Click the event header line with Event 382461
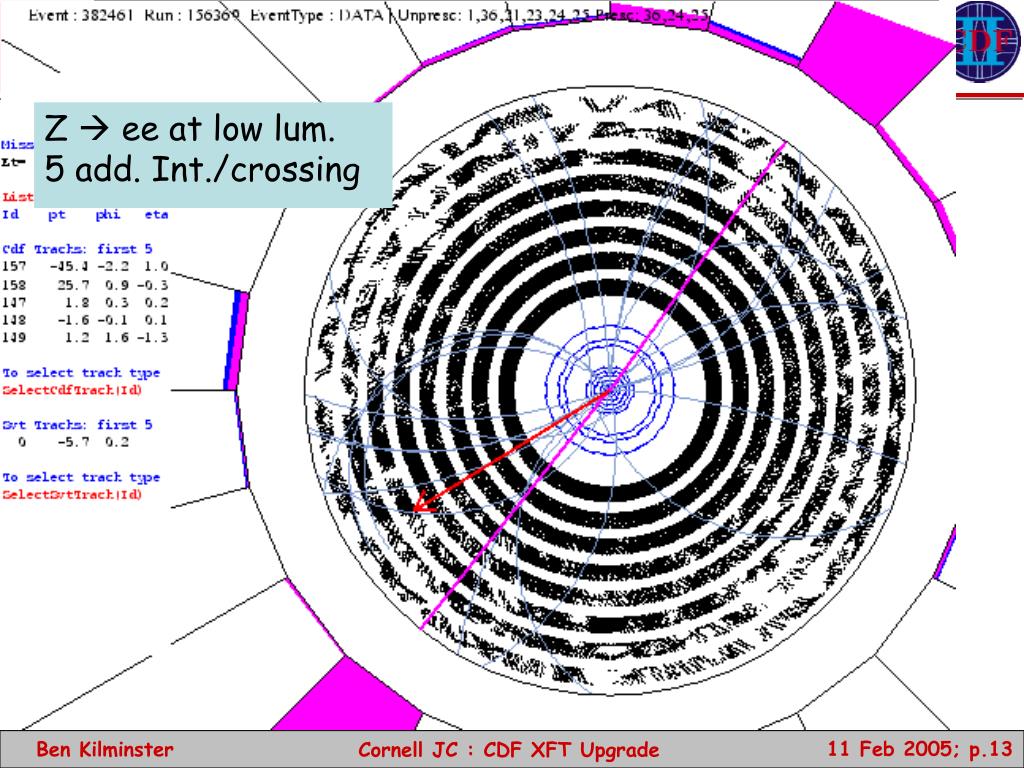The image size is (1024, 768). coord(369,14)
